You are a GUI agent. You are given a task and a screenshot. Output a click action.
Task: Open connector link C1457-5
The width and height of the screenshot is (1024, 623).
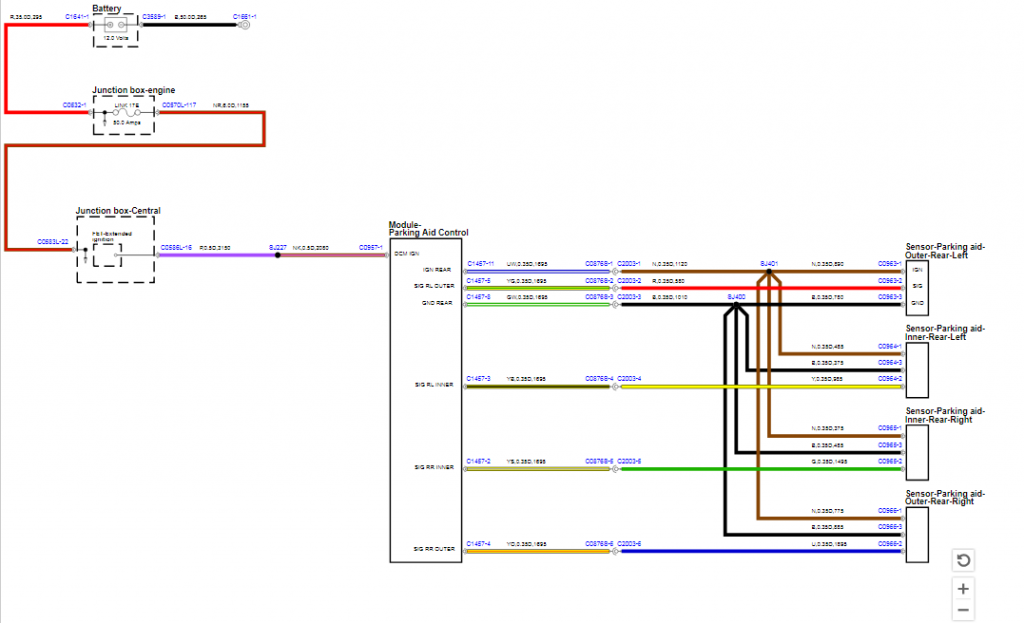pyautogui.click(x=479, y=280)
